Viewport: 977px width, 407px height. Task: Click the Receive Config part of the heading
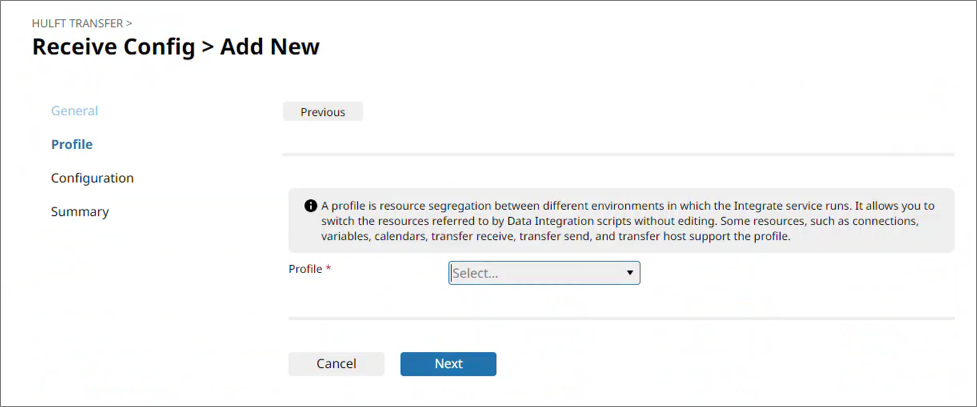click(x=113, y=47)
